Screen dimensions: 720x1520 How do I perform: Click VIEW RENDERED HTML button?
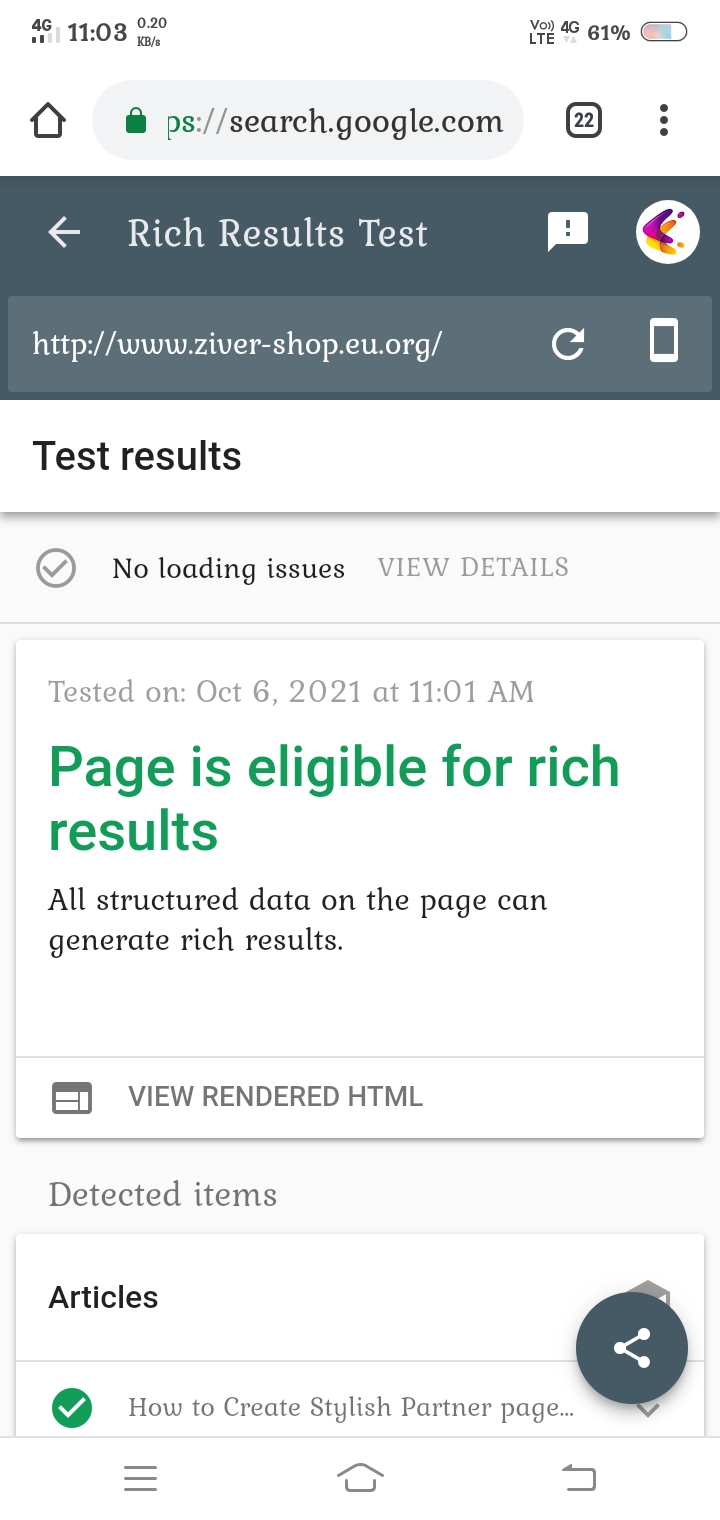(360, 1097)
